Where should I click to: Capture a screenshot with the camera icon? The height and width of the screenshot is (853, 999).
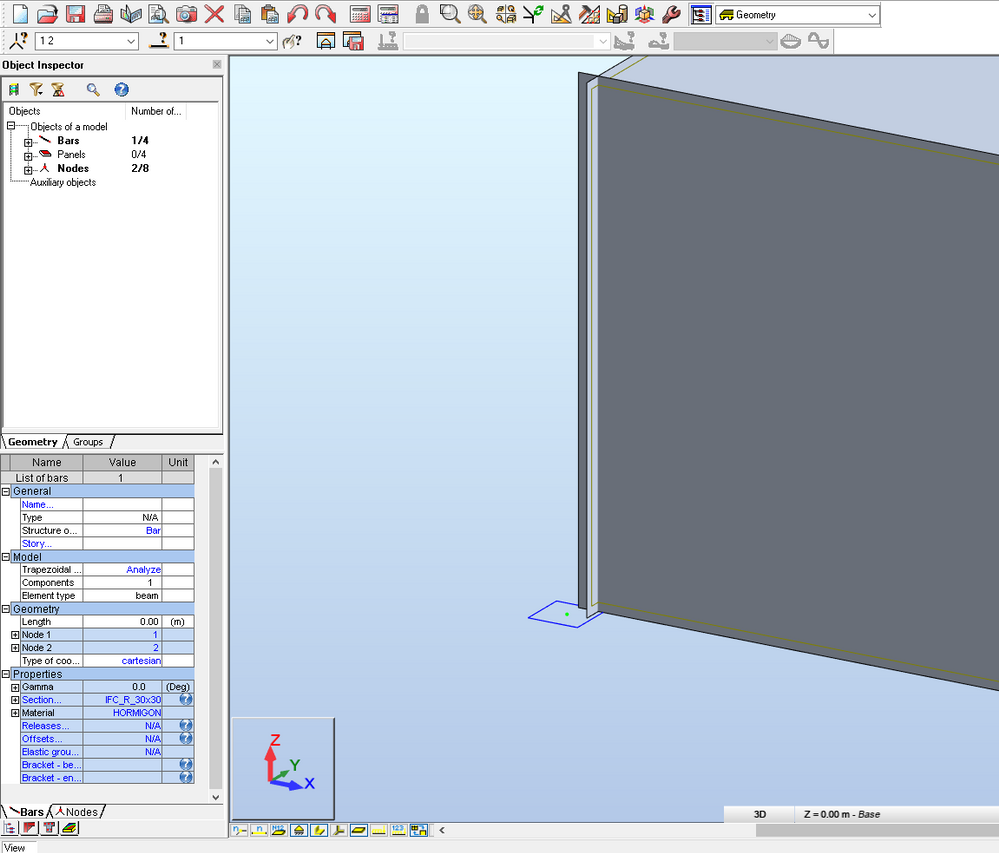click(185, 13)
